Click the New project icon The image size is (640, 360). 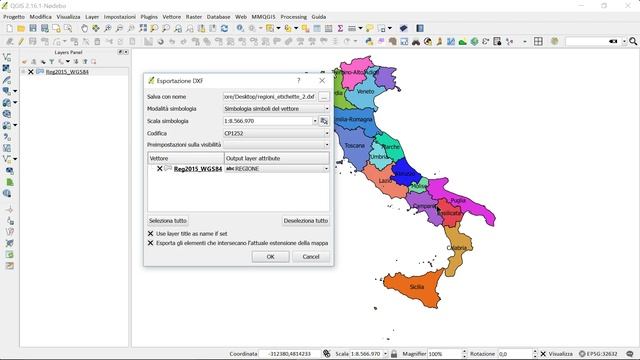9,28
